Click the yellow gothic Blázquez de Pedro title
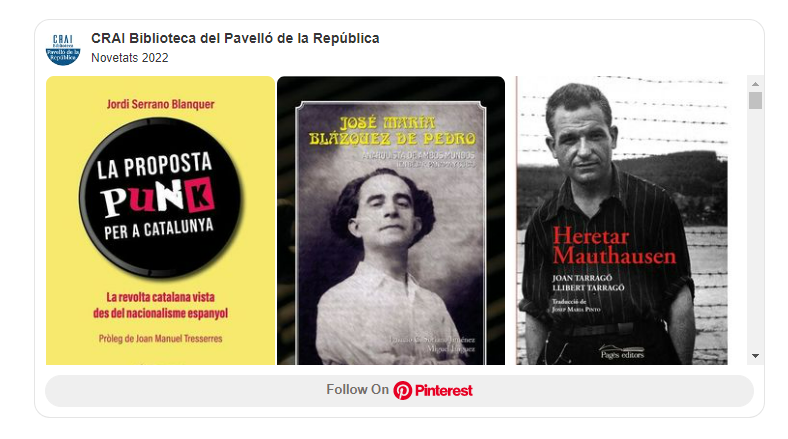 (392, 131)
